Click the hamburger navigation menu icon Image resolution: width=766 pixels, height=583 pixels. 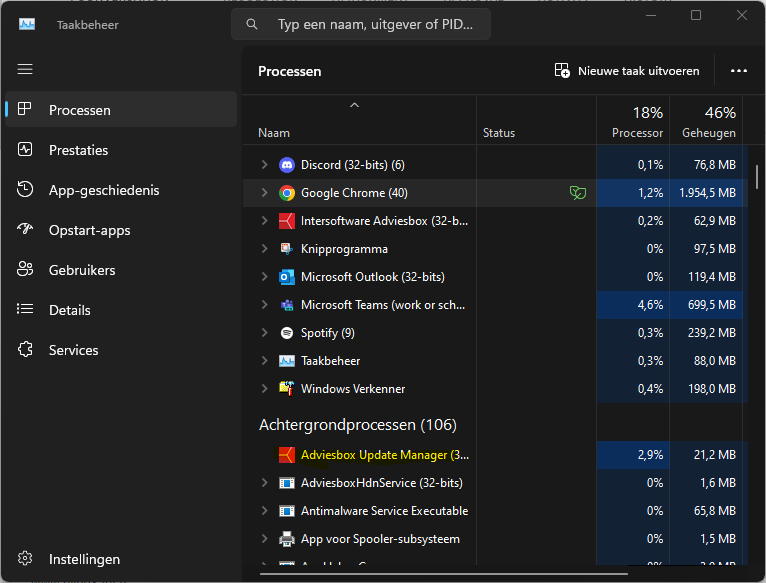coord(25,69)
